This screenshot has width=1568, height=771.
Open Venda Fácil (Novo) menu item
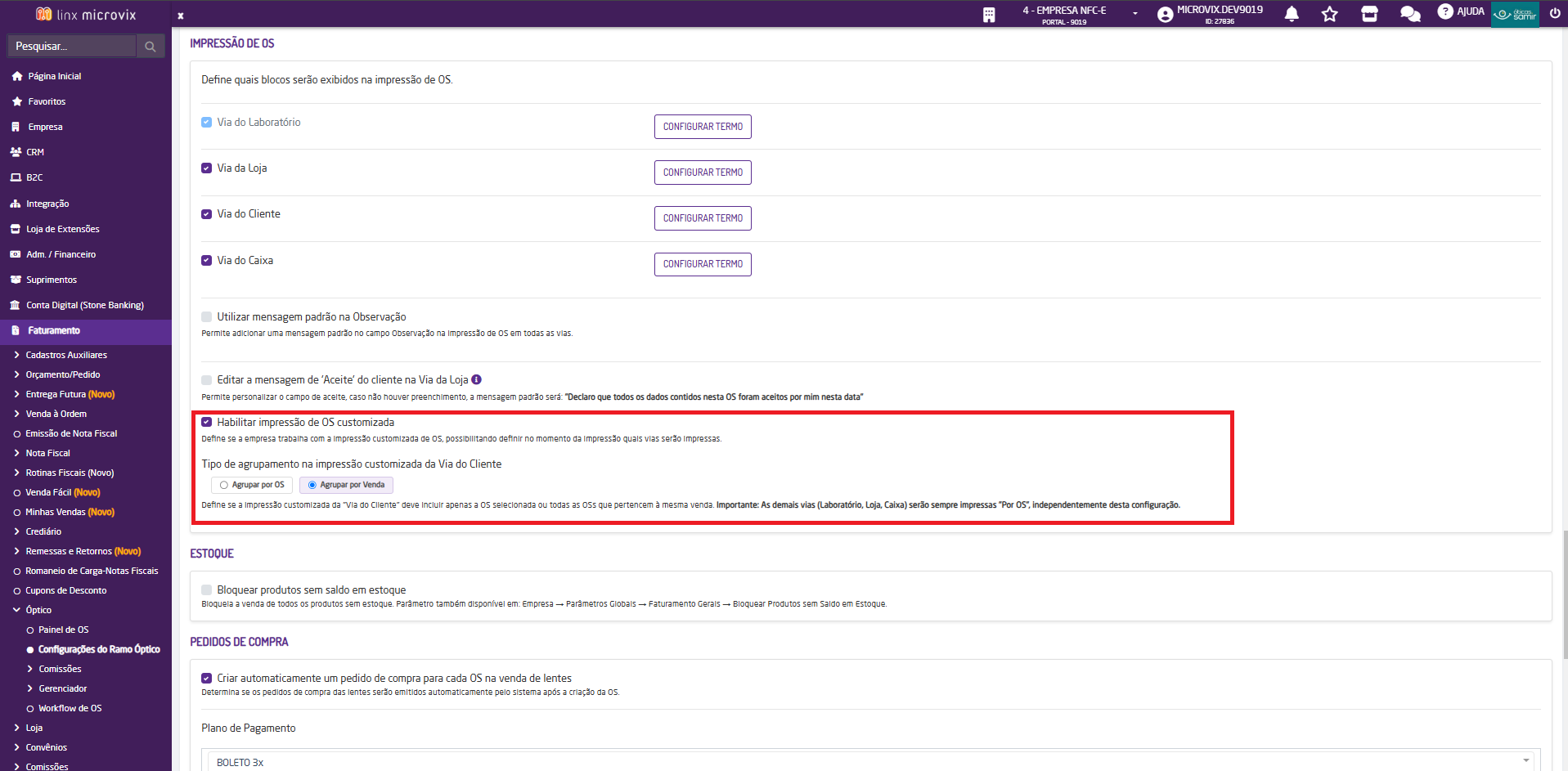tap(62, 492)
